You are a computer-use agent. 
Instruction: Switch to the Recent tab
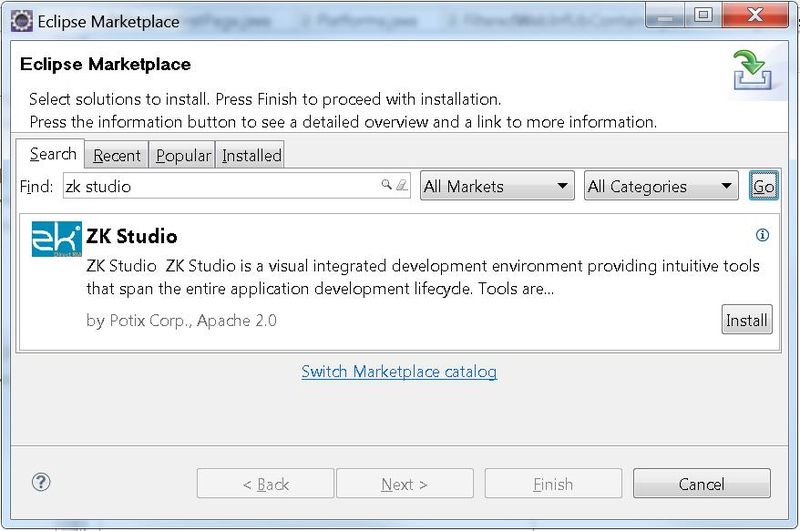click(x=116, y=155)
